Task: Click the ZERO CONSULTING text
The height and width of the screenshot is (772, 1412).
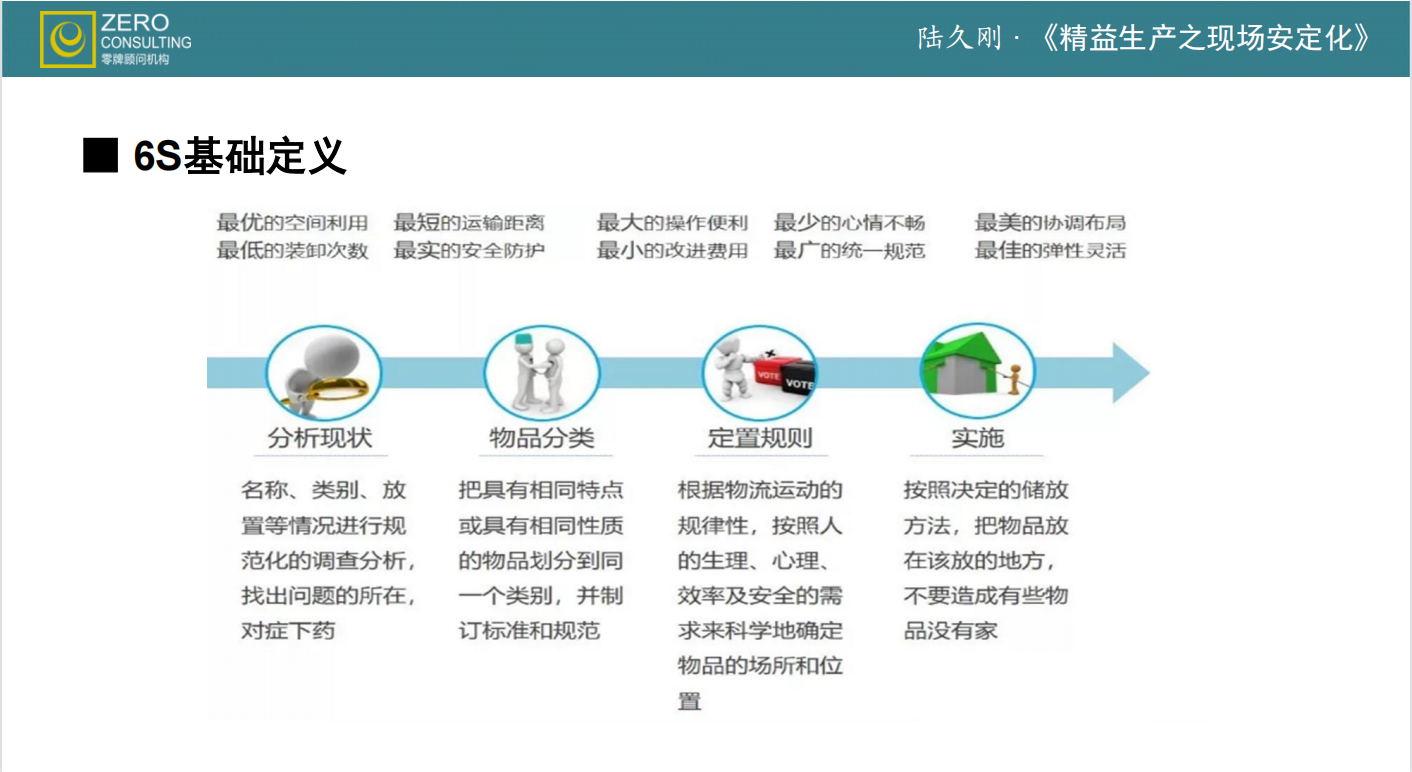Action: click(146, 32)
